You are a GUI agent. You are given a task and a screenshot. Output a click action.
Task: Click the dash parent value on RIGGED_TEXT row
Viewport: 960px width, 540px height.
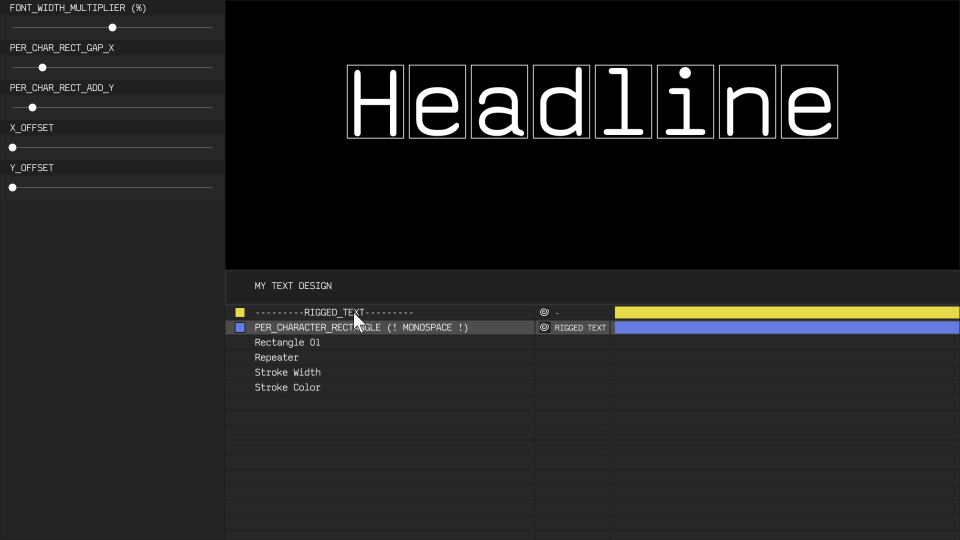557,312
